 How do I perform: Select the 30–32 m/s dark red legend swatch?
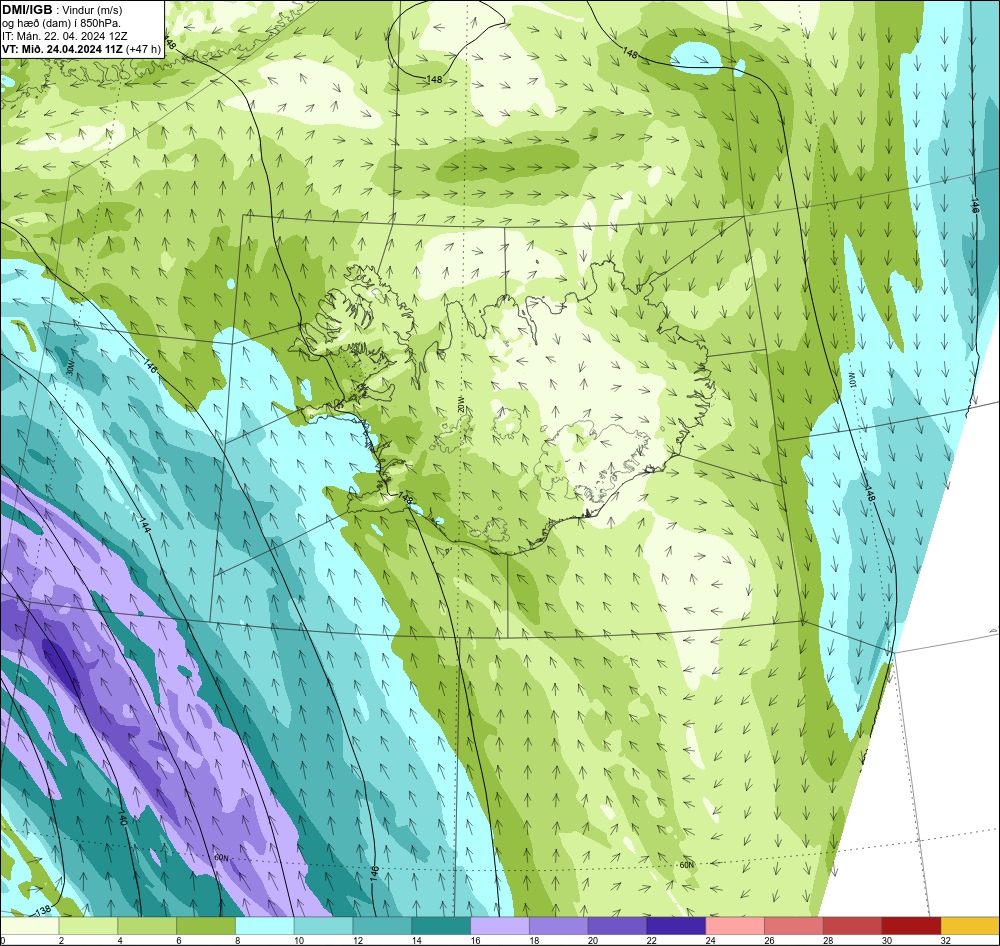tap(911, 926)
